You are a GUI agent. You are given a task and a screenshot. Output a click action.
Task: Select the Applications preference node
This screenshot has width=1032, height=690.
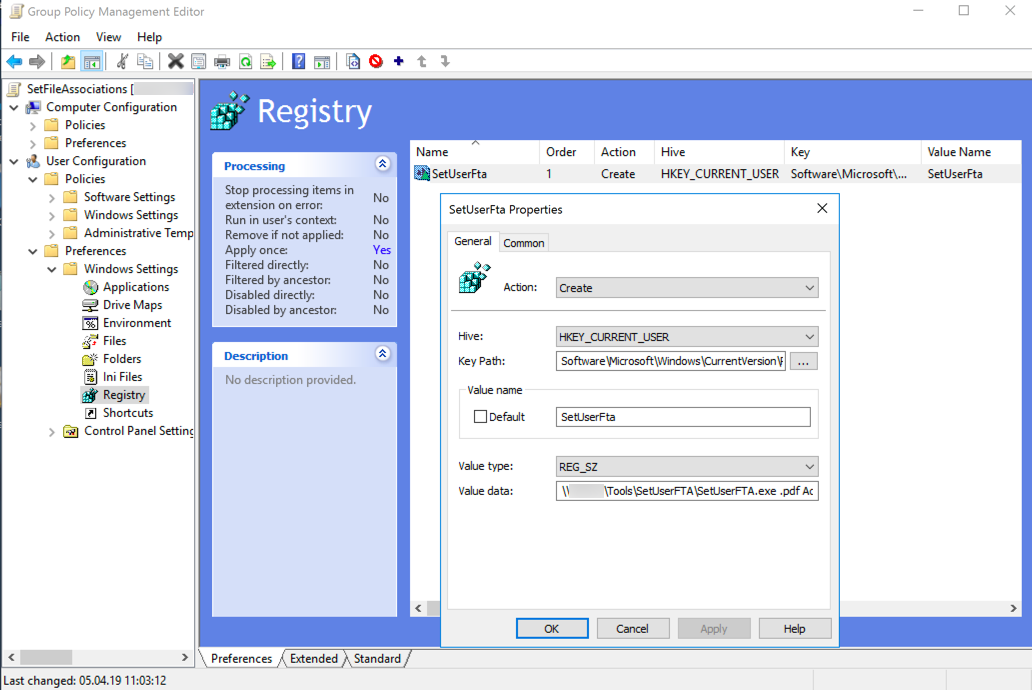[136, 287]
